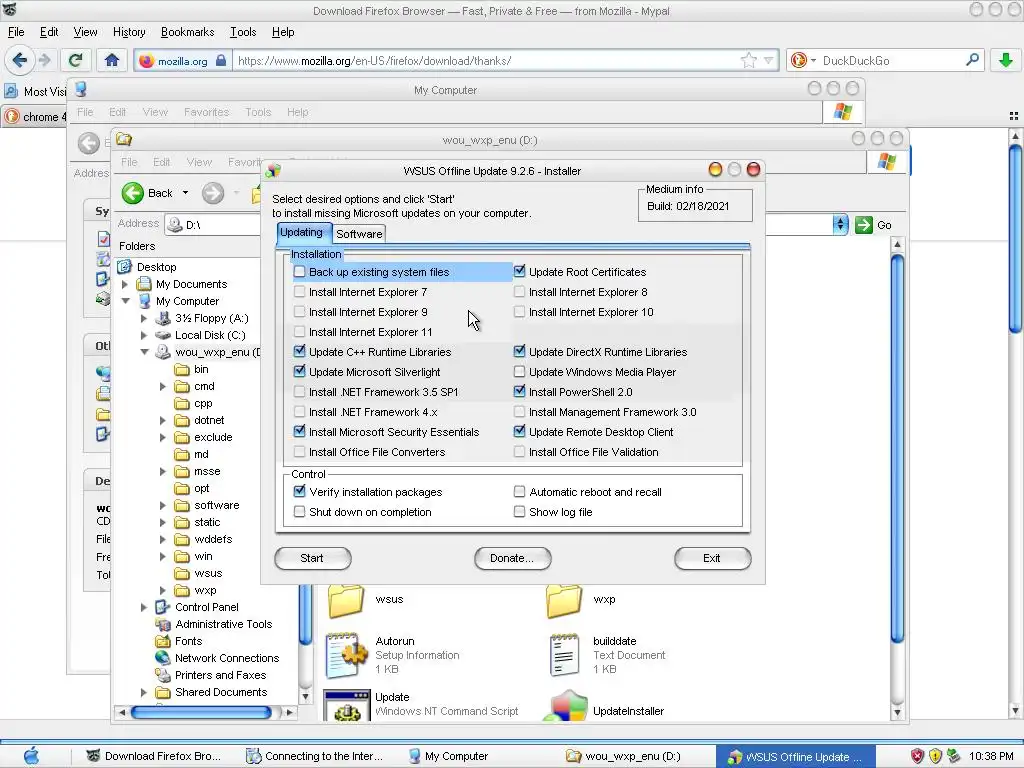Switch to My Computer taskbar button
The height and width of the screenshot is (768, 1024).
449,756
